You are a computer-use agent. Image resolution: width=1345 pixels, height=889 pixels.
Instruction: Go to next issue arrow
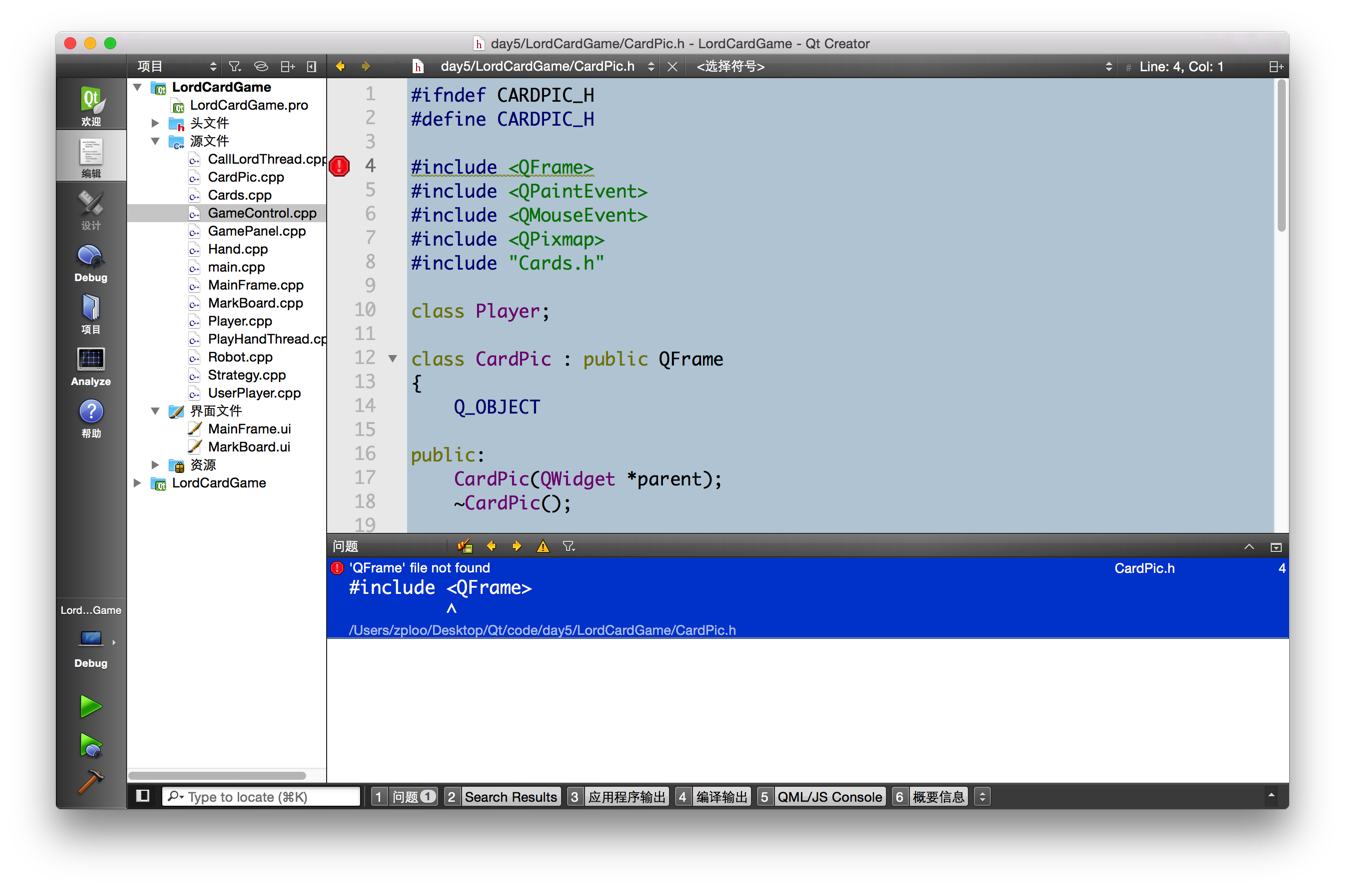(517, 546)
